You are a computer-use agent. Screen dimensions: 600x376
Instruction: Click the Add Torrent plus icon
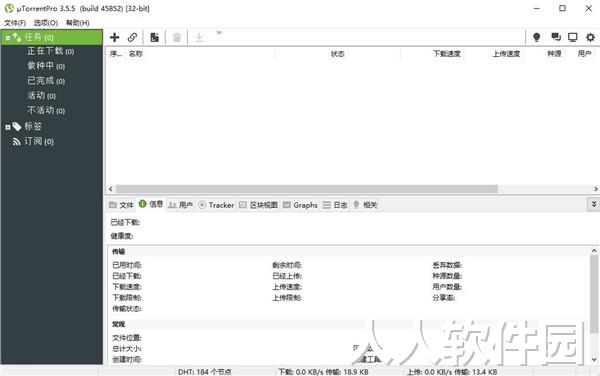click(x=114, y=37)
